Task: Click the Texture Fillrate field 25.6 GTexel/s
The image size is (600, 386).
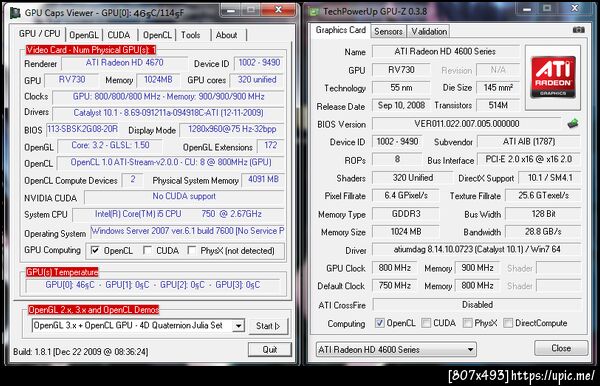Action: (x=543, y=195)
